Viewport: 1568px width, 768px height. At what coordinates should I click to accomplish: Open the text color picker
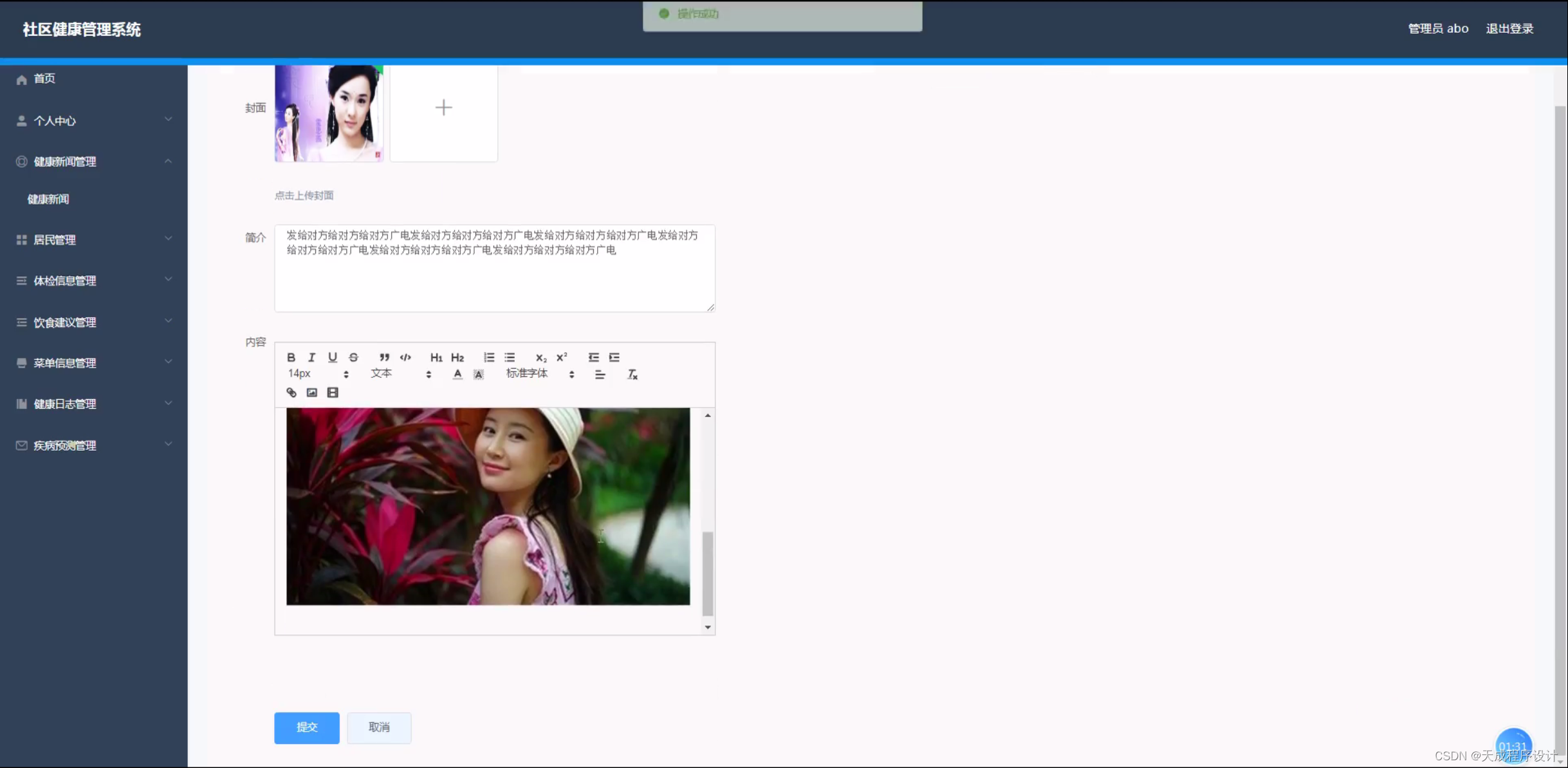coord(457,375)
